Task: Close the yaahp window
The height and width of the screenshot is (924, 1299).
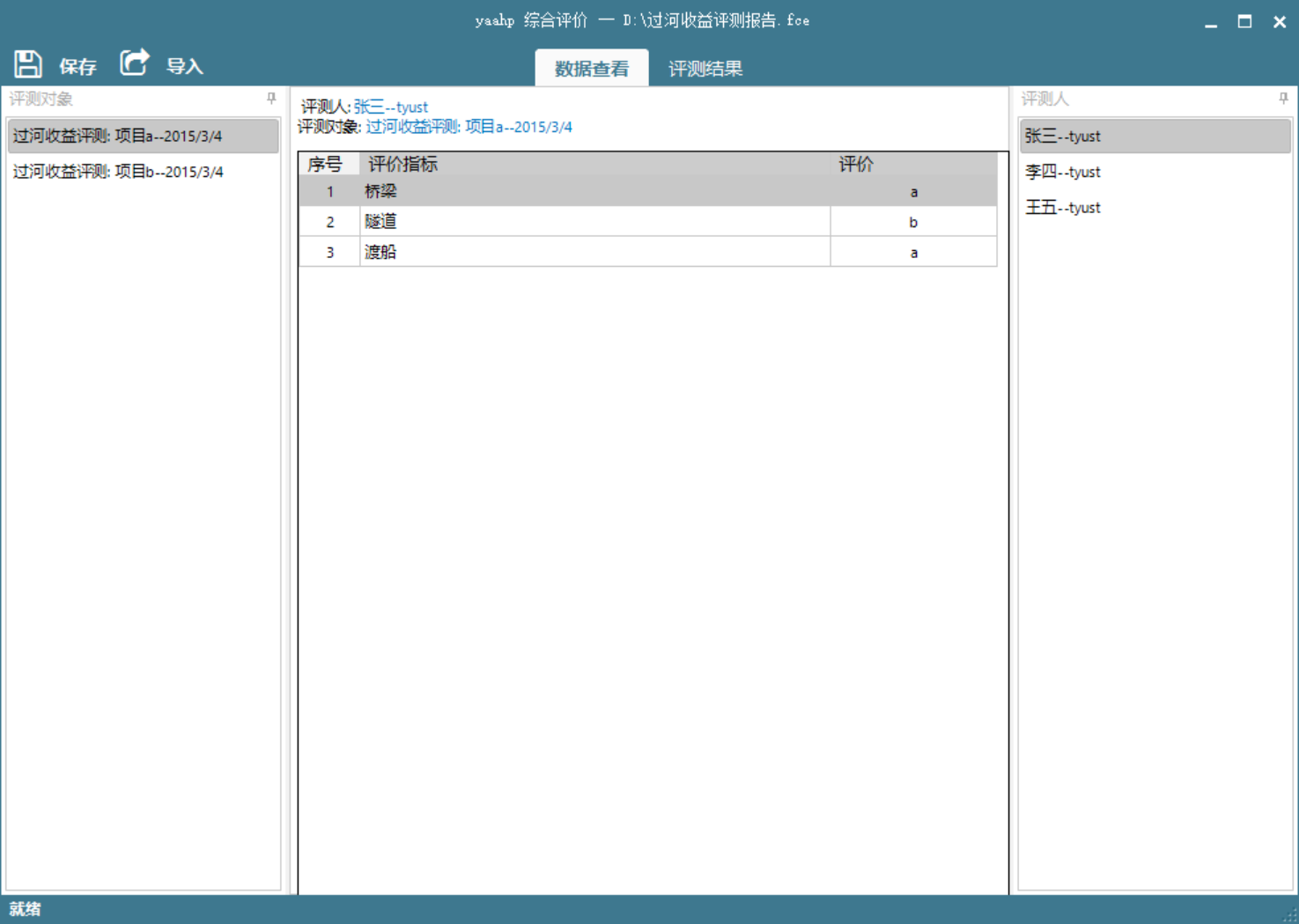Action: click(1279, 22)
